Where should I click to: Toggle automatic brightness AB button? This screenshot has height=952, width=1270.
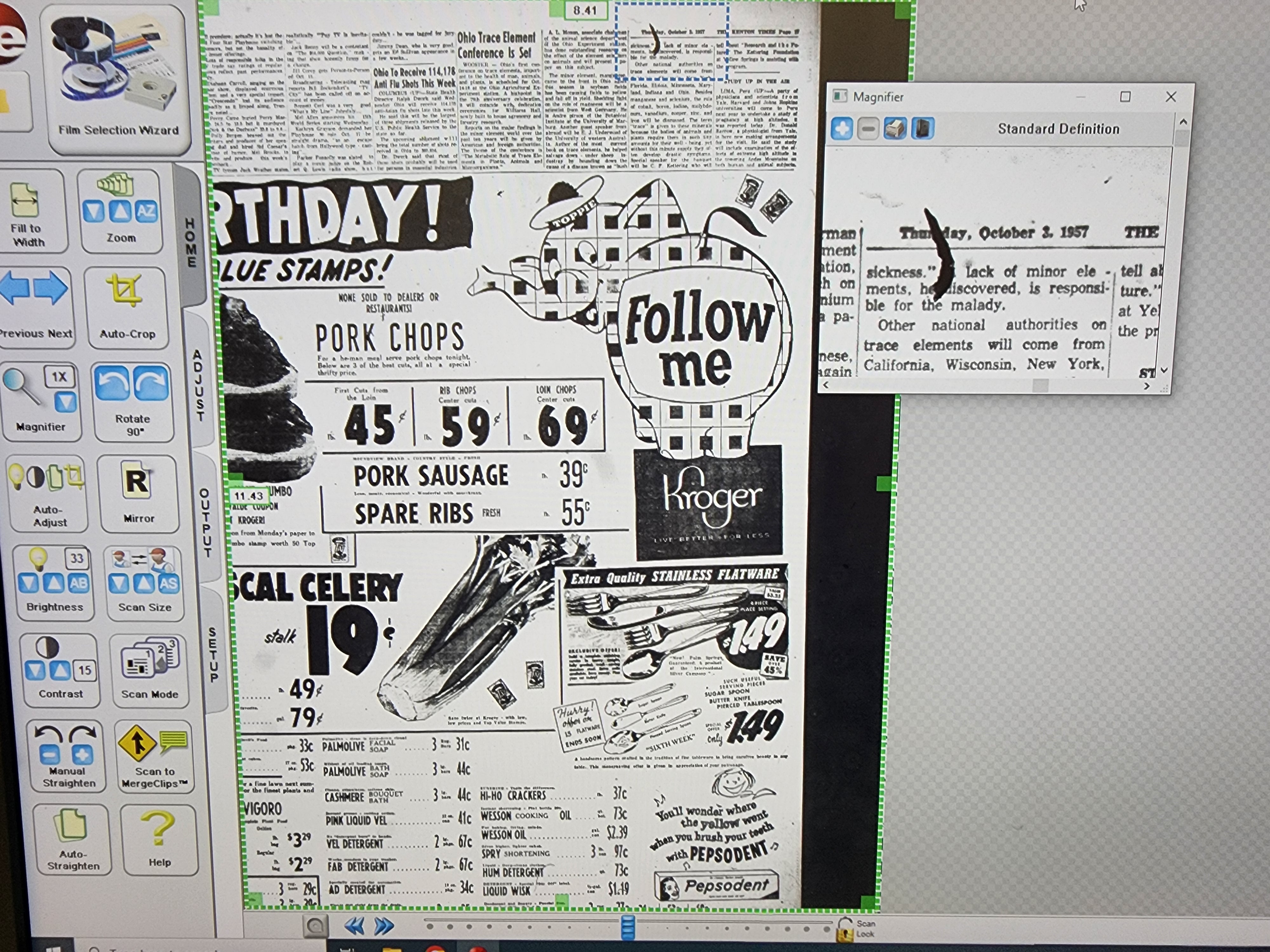[x=78, y=584]
